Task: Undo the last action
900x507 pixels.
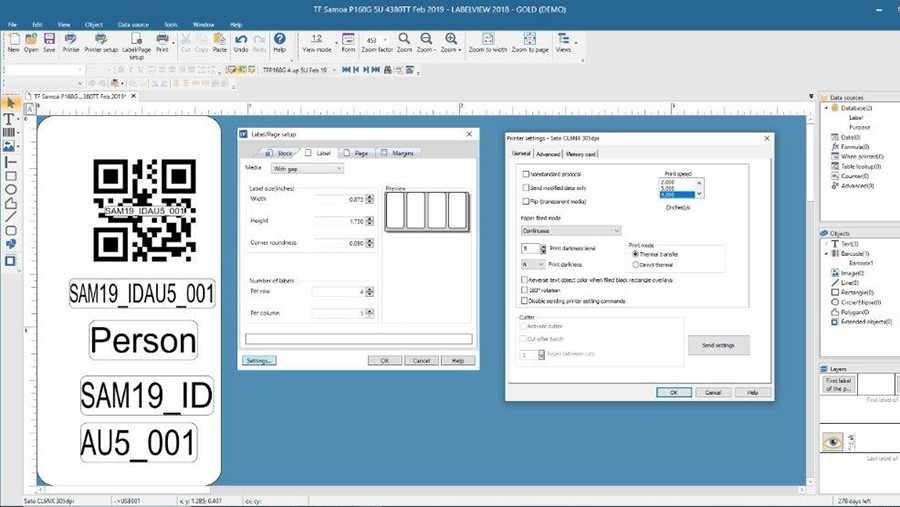Action: point(241,42)
